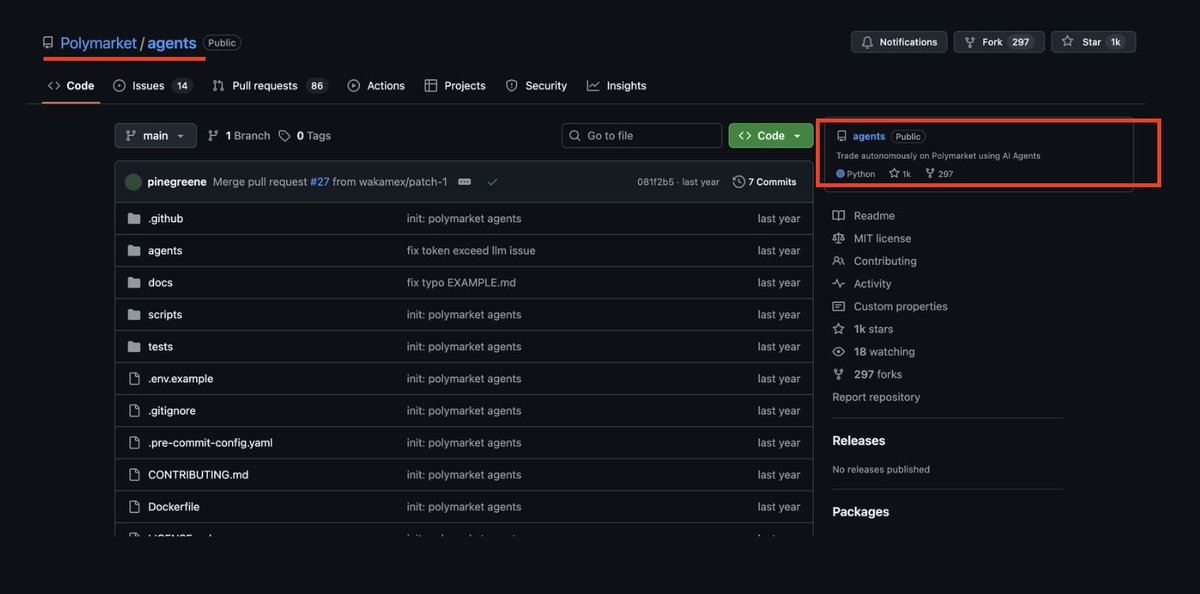Expand commit message ellipsis button
Screen dimensions: 1200x594
click(x=464, y=182)
